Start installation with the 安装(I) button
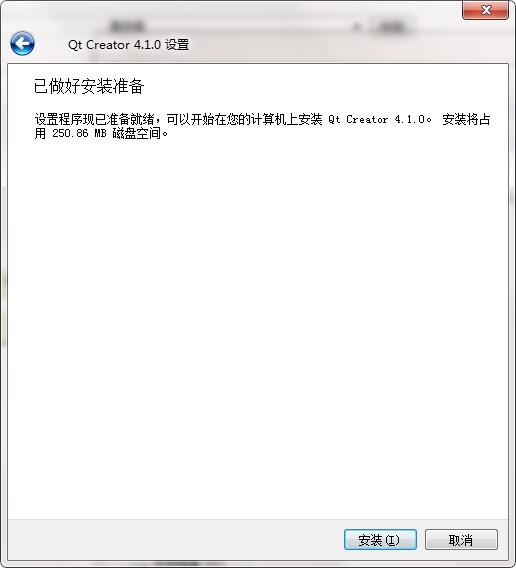The height and width of the screenshot is (568, 516). point(380,540)
